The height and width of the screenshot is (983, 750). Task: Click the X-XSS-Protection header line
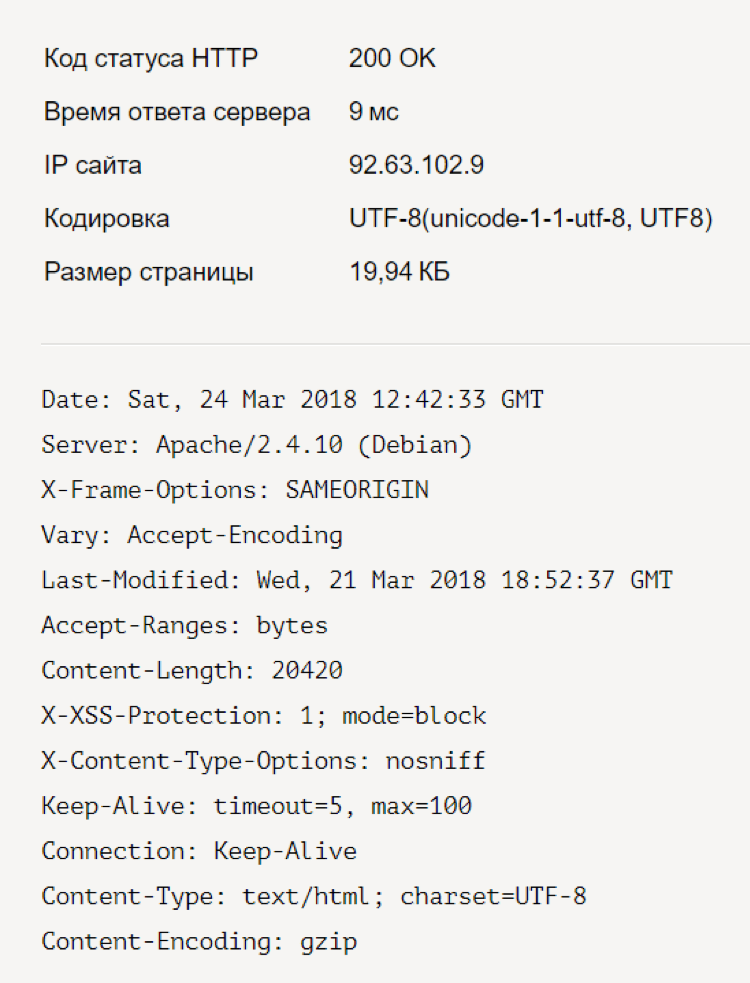coord(264,716)
